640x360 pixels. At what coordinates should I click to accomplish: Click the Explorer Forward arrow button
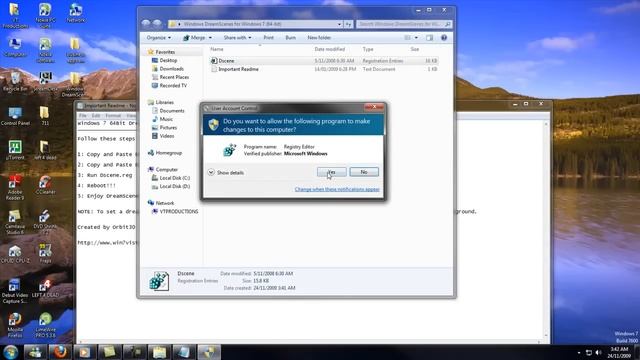click(x=157, y=24)
